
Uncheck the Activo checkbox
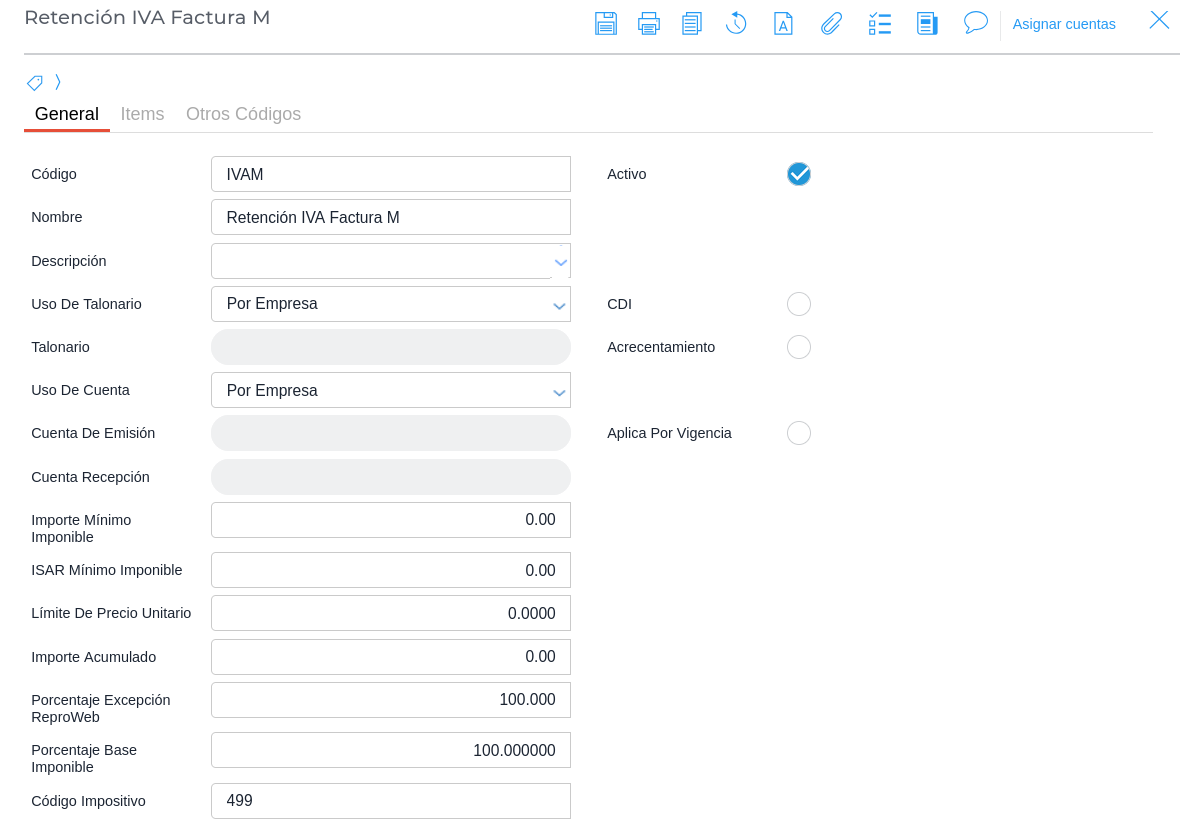[798, 174]
